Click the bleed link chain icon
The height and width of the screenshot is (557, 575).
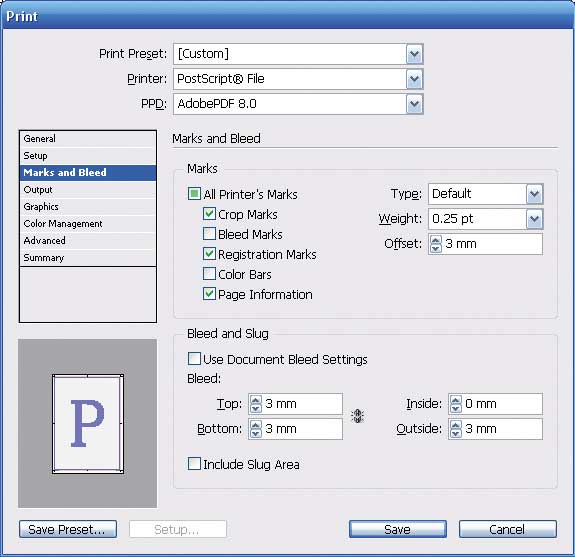coord(357,416)
